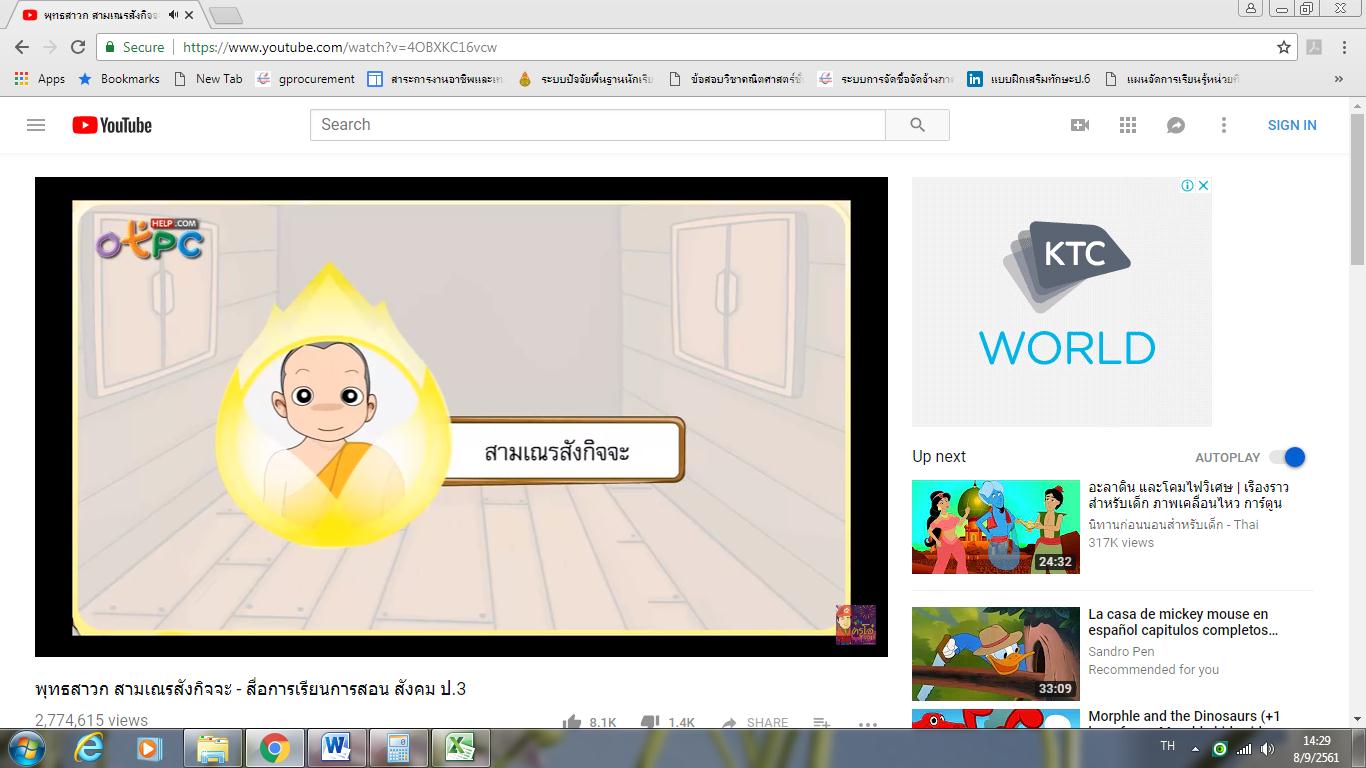The image size is (1366, 768).
Task: Click the magnifier search button
Action: coord(917,125)
